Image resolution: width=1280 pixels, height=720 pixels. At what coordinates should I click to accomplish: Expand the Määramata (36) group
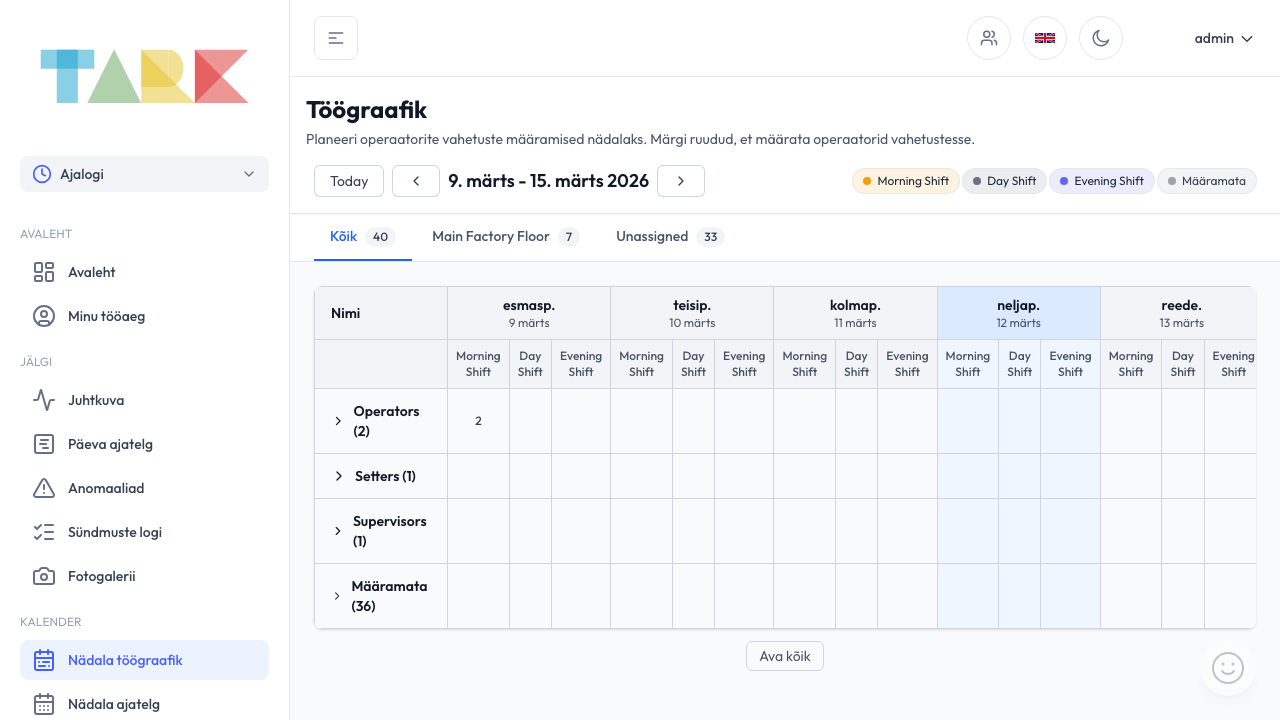coord(337,596)
